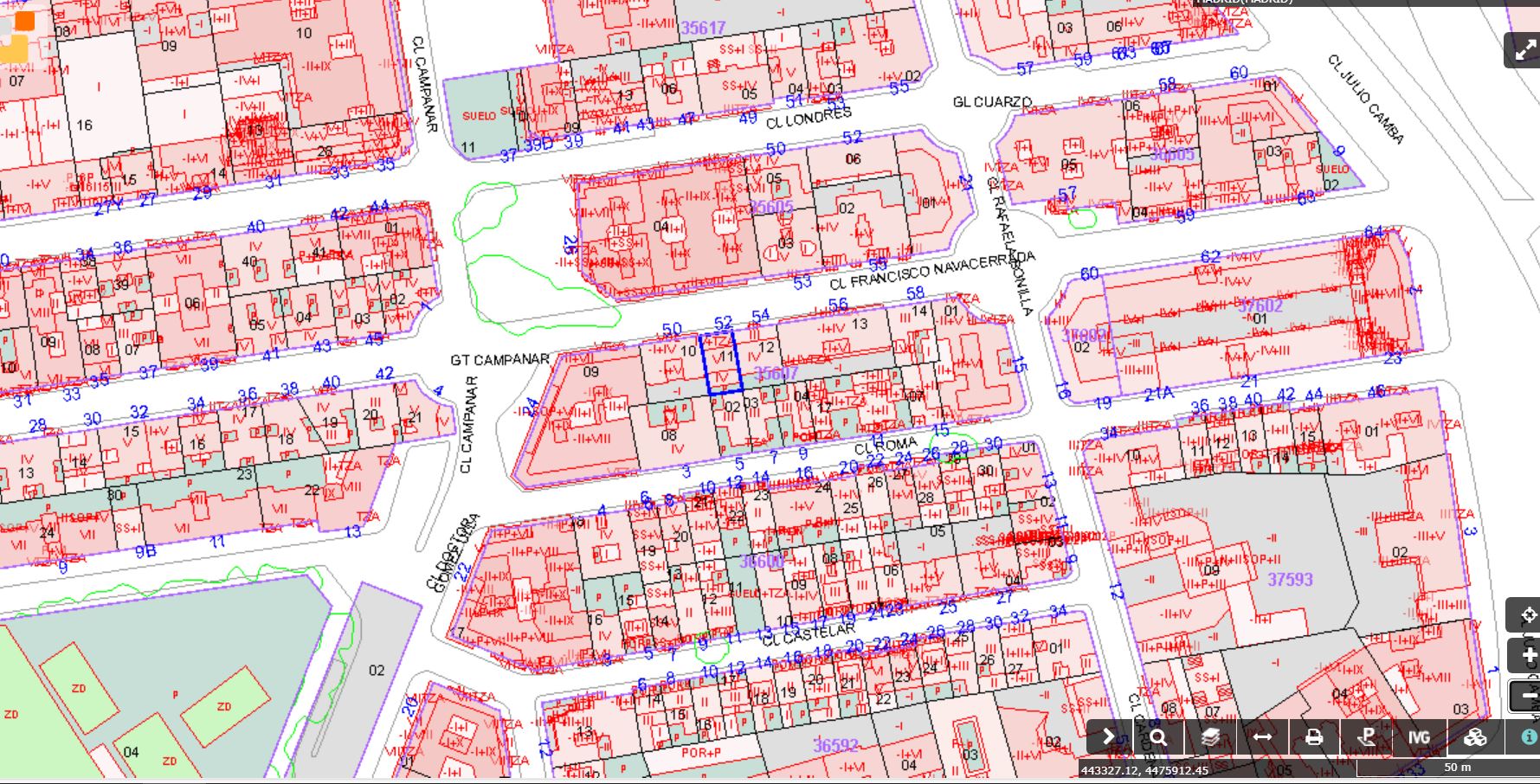This screenshot has height=784, width=1540.
Task: Print the current map view
Action: pos(1314,737)
